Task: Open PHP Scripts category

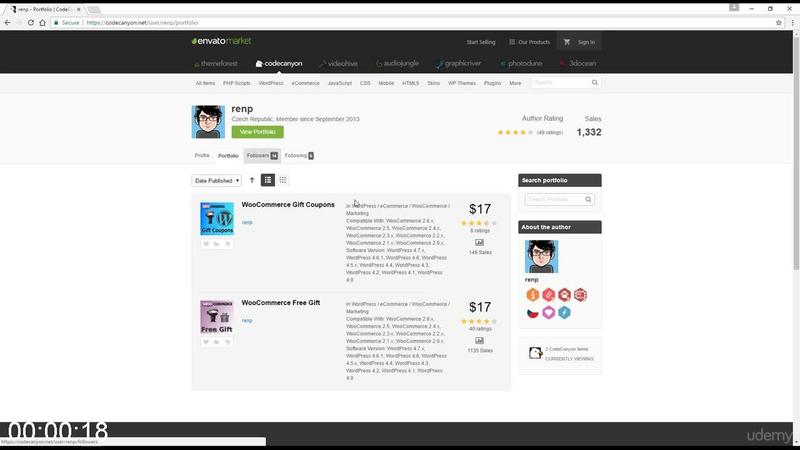Action: point(237,83)
